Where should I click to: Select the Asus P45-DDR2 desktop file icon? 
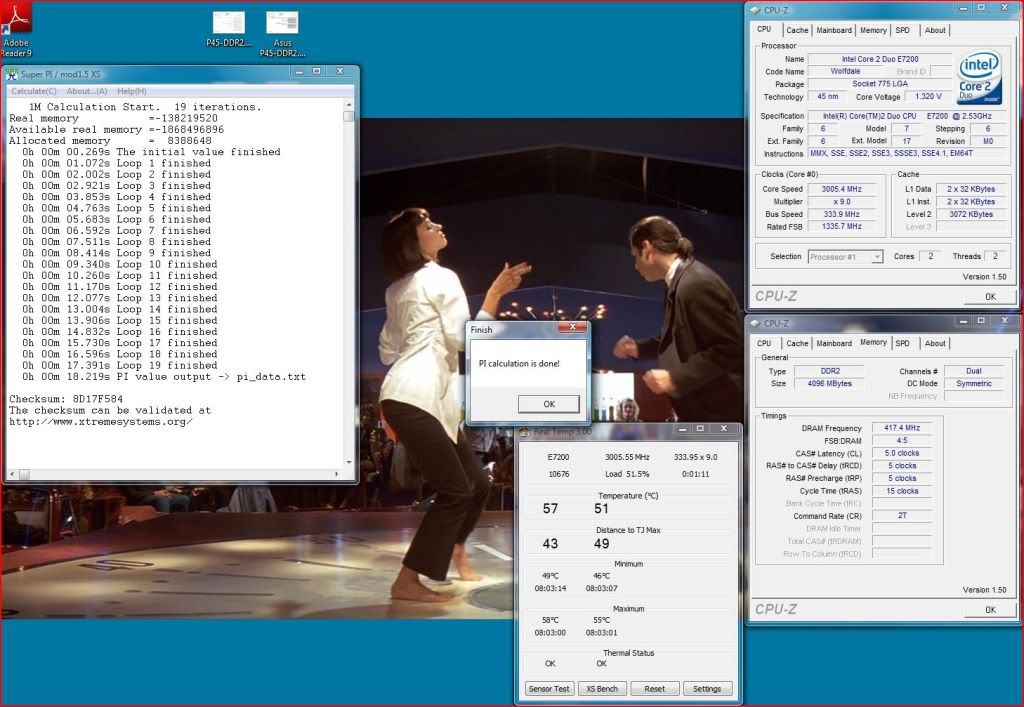(x=282, y=34)
